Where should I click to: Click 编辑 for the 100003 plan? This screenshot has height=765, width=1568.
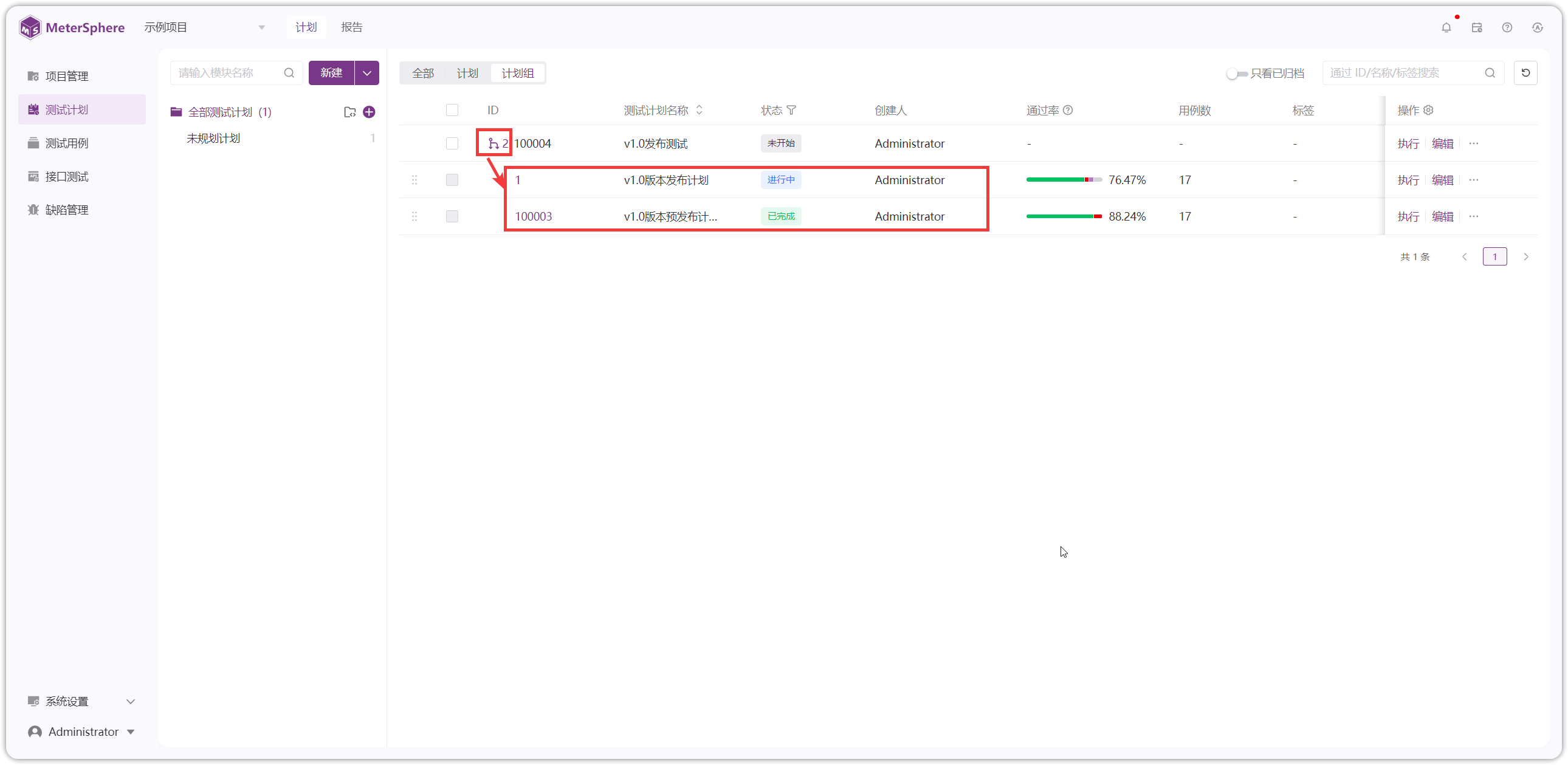pos(1442,217)
